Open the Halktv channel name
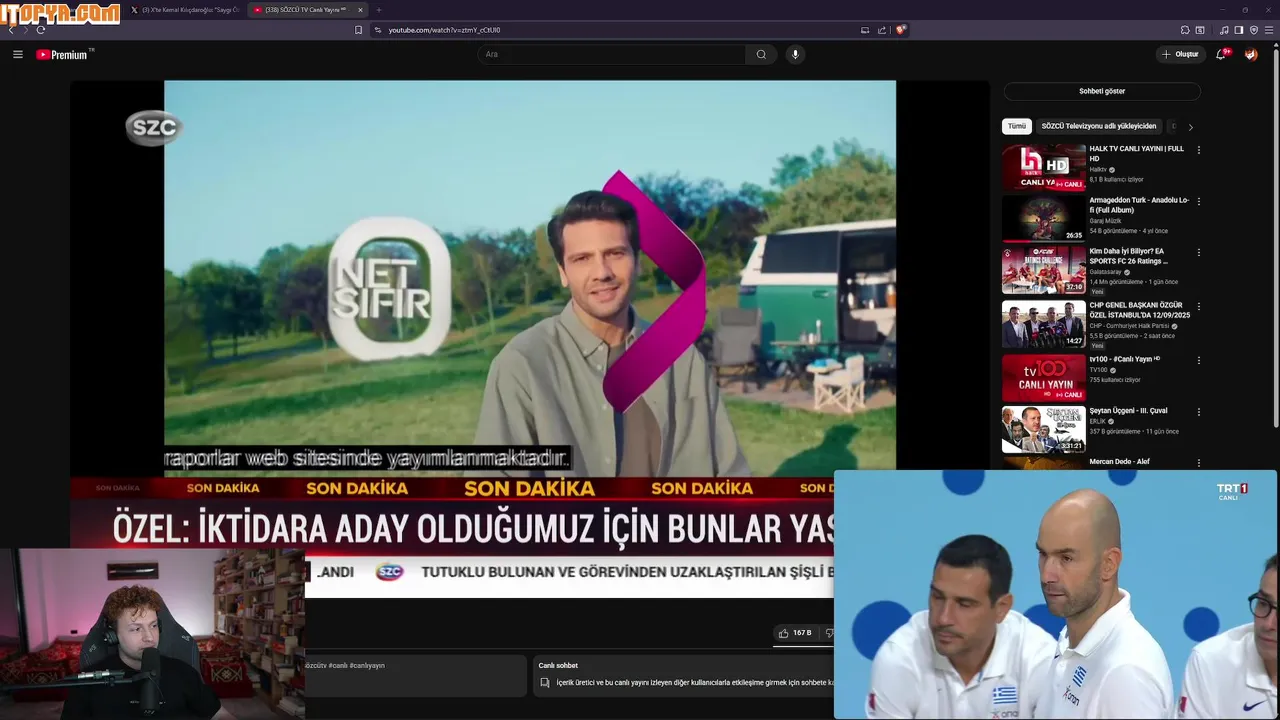The width and height of the screenshot is (1280, 720). point(1098,170)
